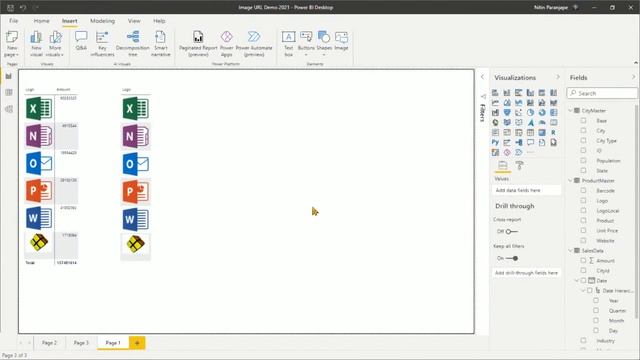This screenshot has width=640, height=360.
Task: Insert a Funnel chart visual
Action: click(507, 112)
